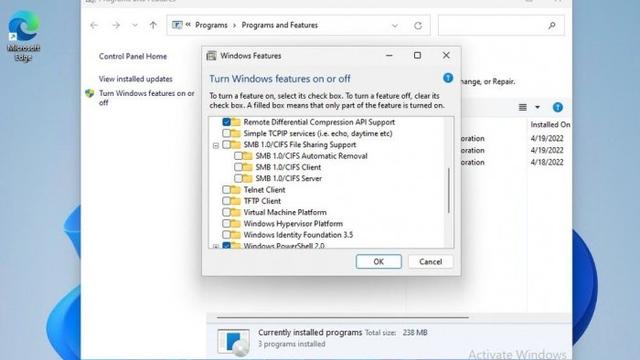Check Simple TCPIP services checkbox
Screen dimensions: 640x360
227,133
